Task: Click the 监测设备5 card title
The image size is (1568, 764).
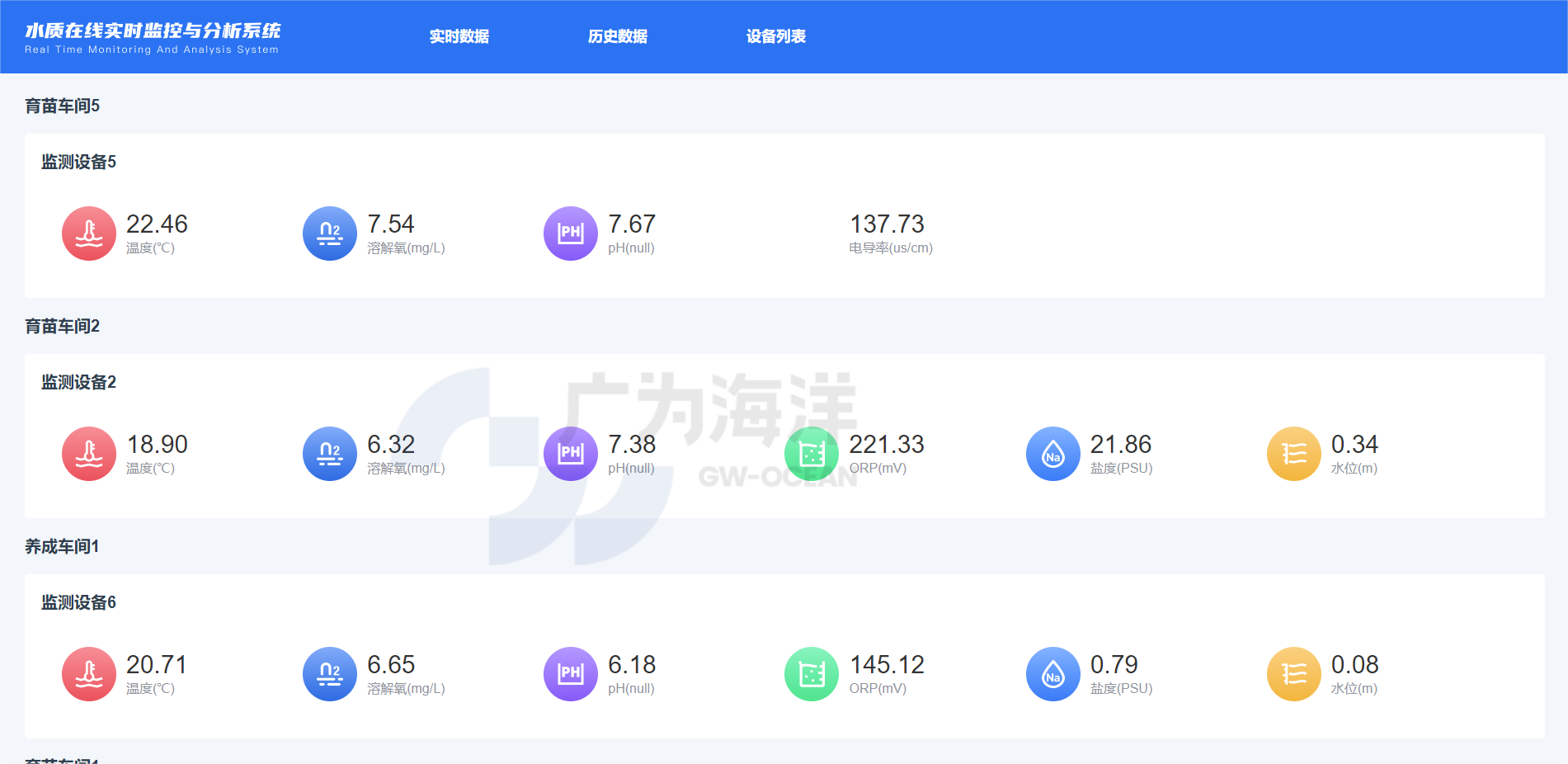Action: (x=78, y=162)
